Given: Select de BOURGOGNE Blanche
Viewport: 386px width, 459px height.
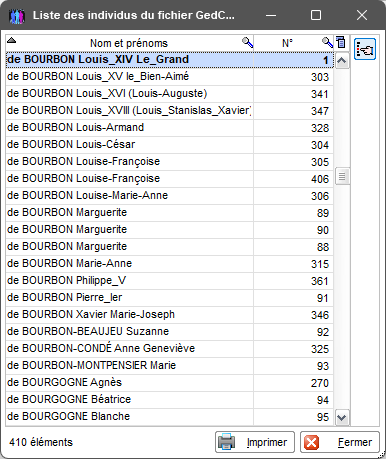Looking at the screenshot, I should pos(169,417).
